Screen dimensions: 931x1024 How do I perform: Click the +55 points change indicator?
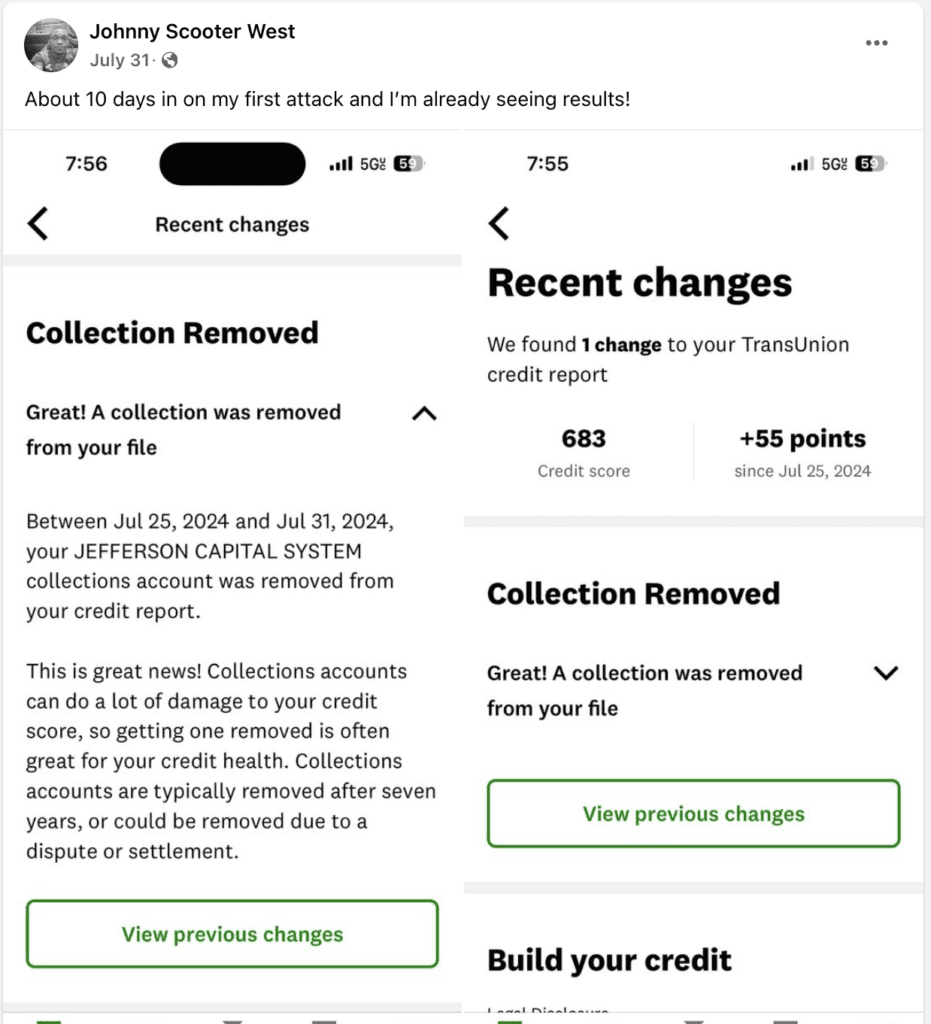[x=802, y=439]
